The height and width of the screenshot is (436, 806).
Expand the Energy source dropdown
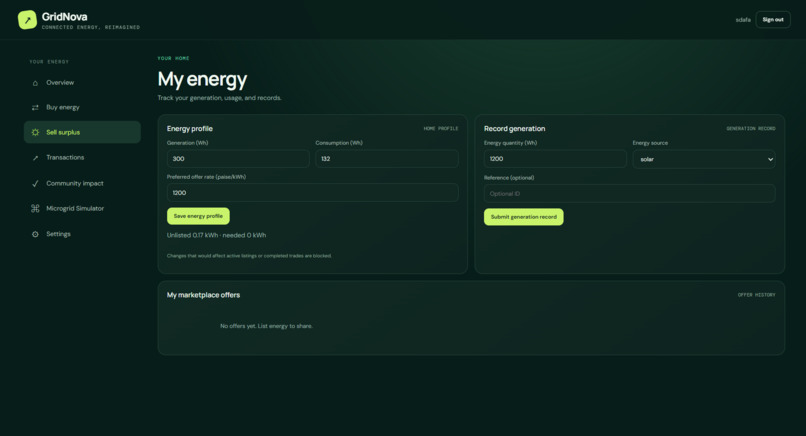pos(704,159)
